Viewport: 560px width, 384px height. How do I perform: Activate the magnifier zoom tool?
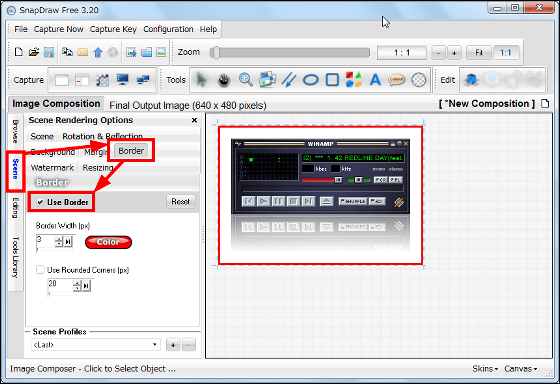246,80
